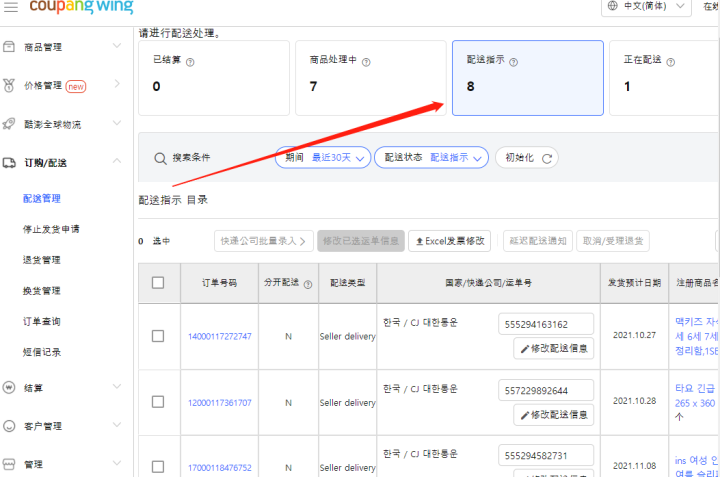Click help icon next to 配送指示

coord(514,62)
